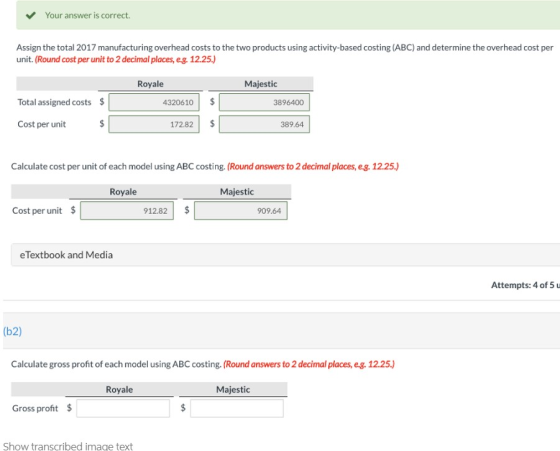Click the empty Majestic gross profit field
560x451 pixels.
237,408
